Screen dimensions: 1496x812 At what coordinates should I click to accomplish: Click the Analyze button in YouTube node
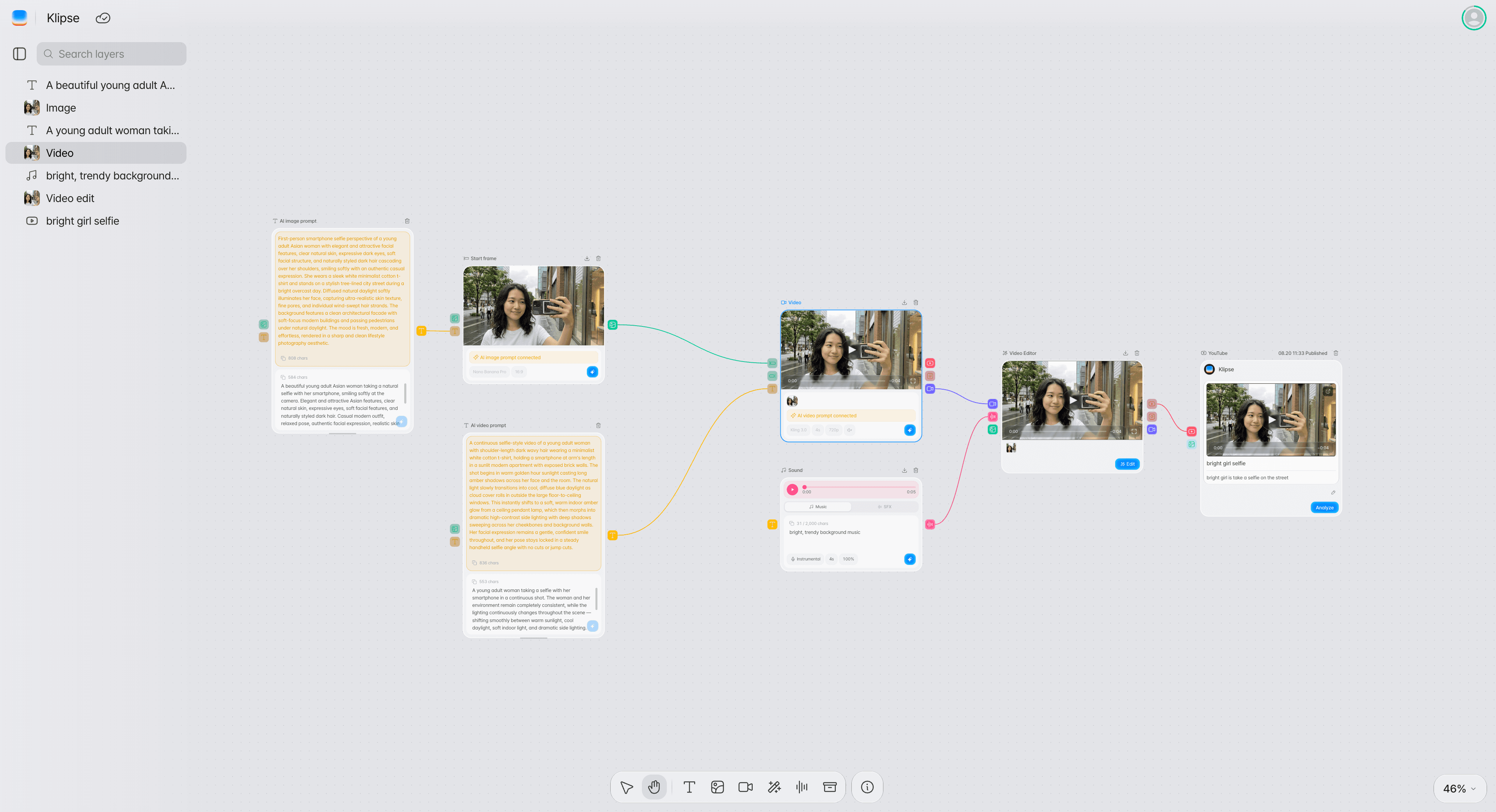click(1324, 507)
